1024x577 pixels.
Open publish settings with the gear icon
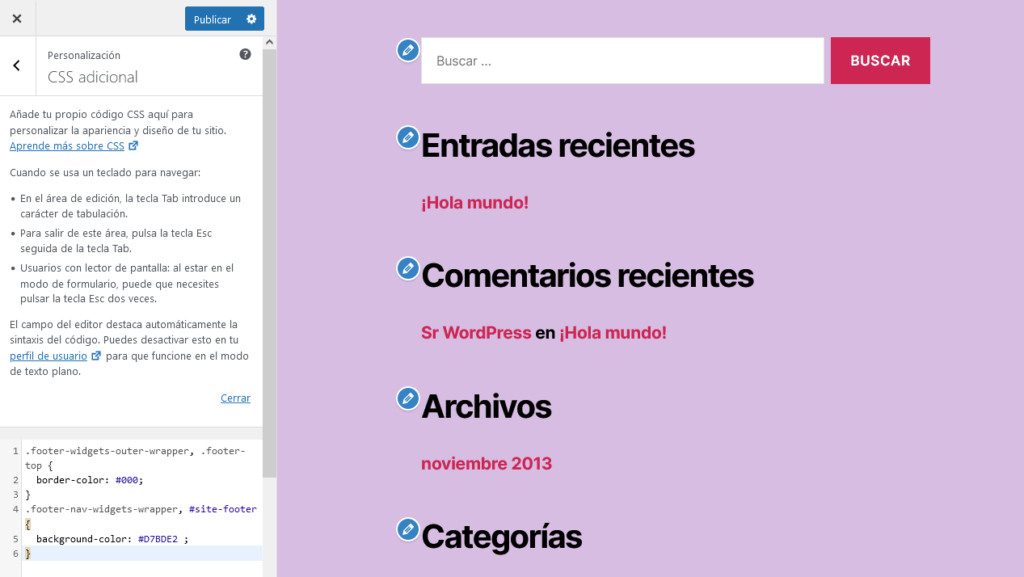click(x=251, y=18)
